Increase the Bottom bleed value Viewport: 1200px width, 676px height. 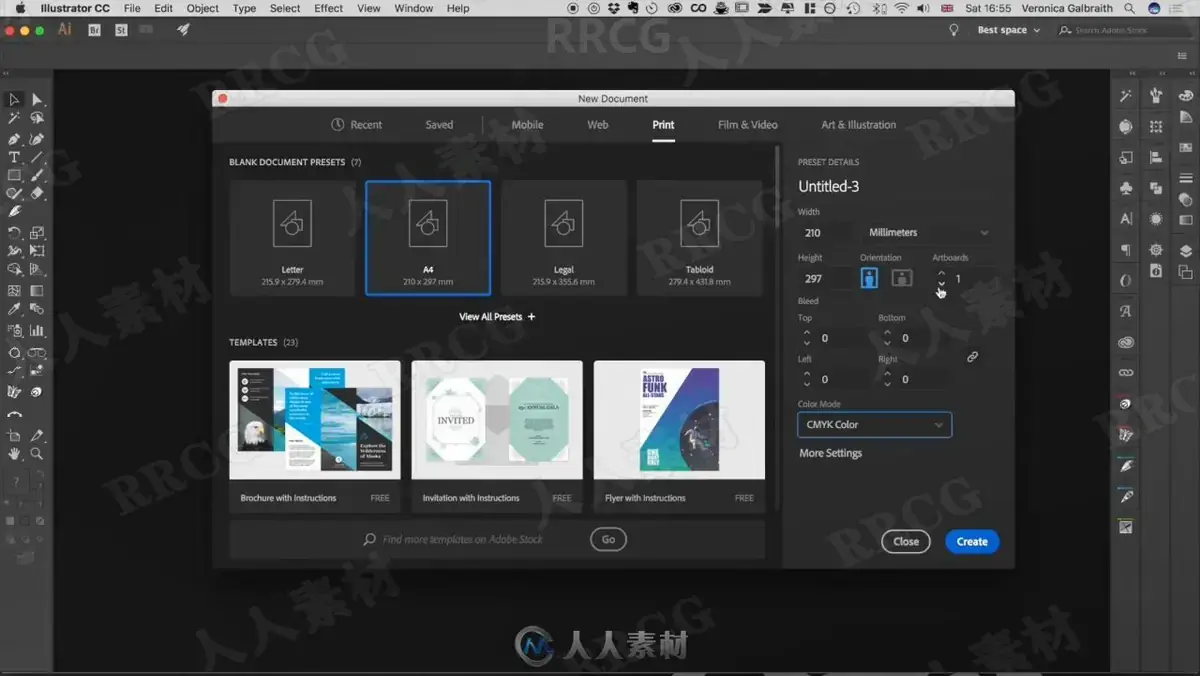888,333
